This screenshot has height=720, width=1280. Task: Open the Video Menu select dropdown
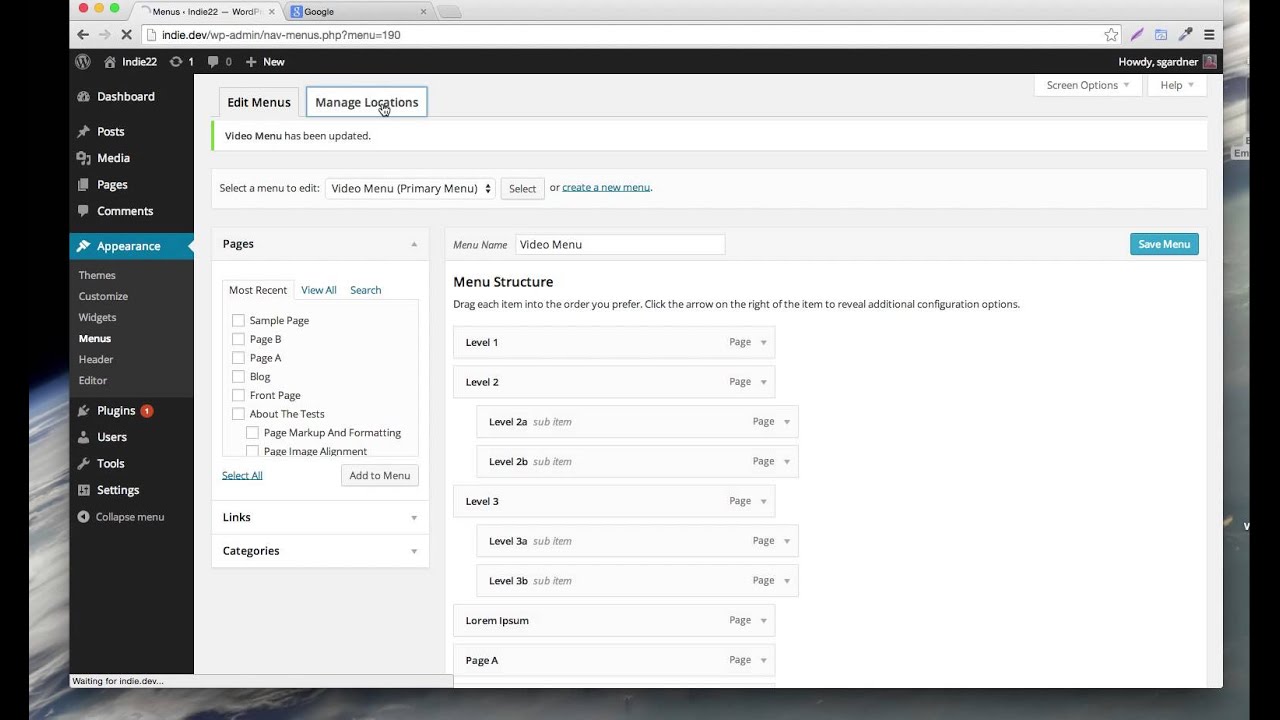[410, 188]
